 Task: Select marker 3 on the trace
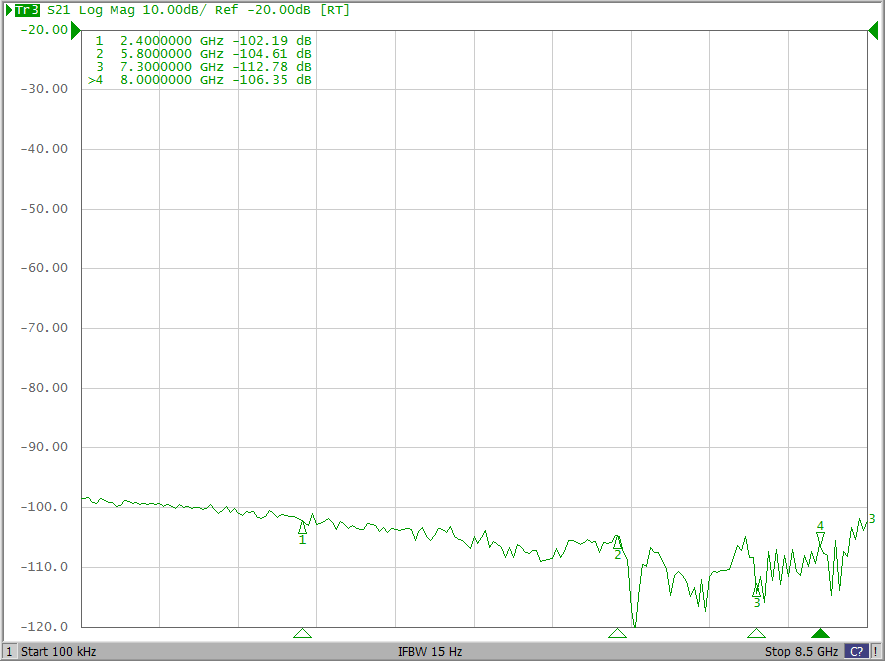click(757, 590)
